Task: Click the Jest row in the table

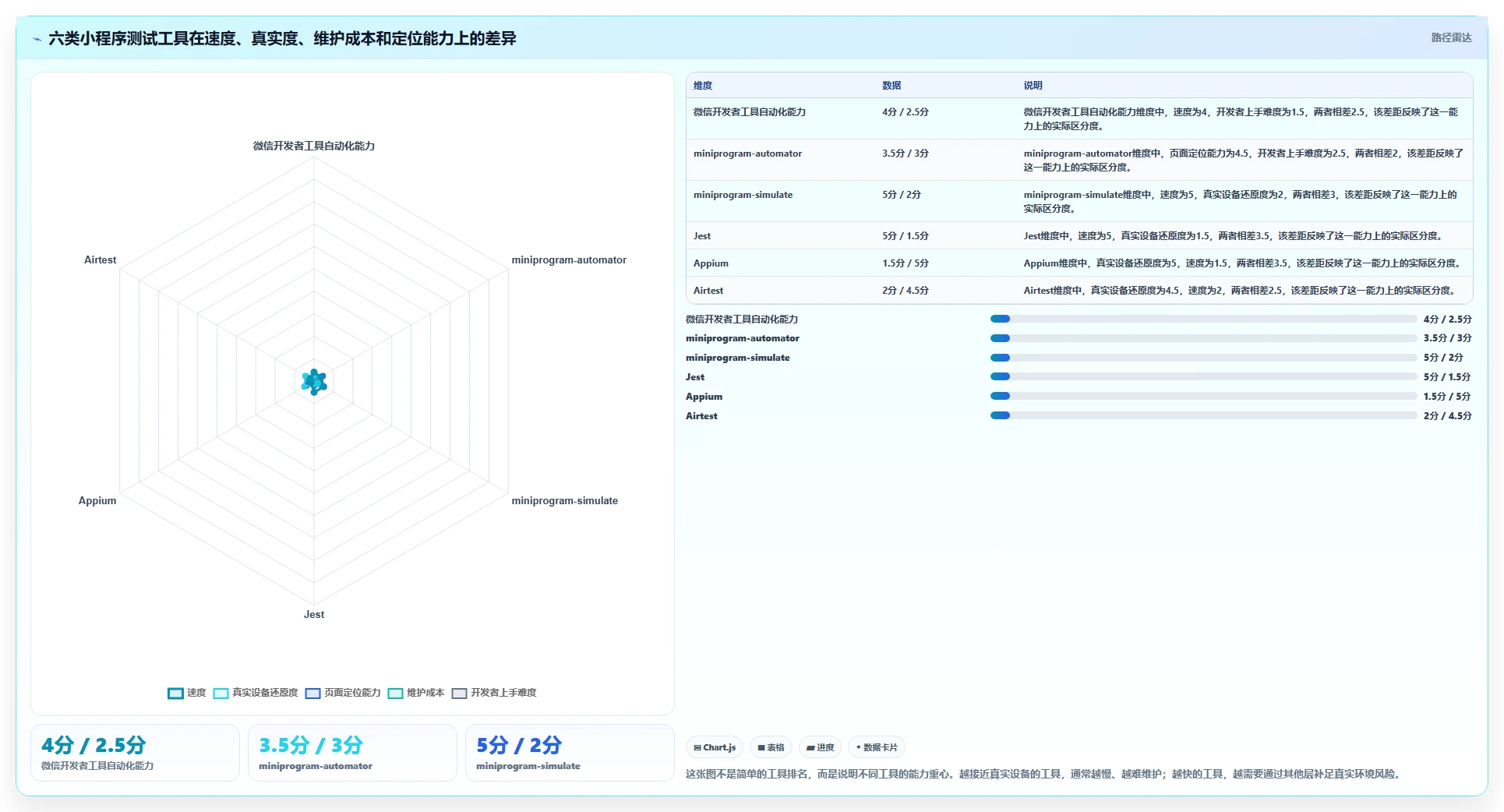Action: (1079, 235)
